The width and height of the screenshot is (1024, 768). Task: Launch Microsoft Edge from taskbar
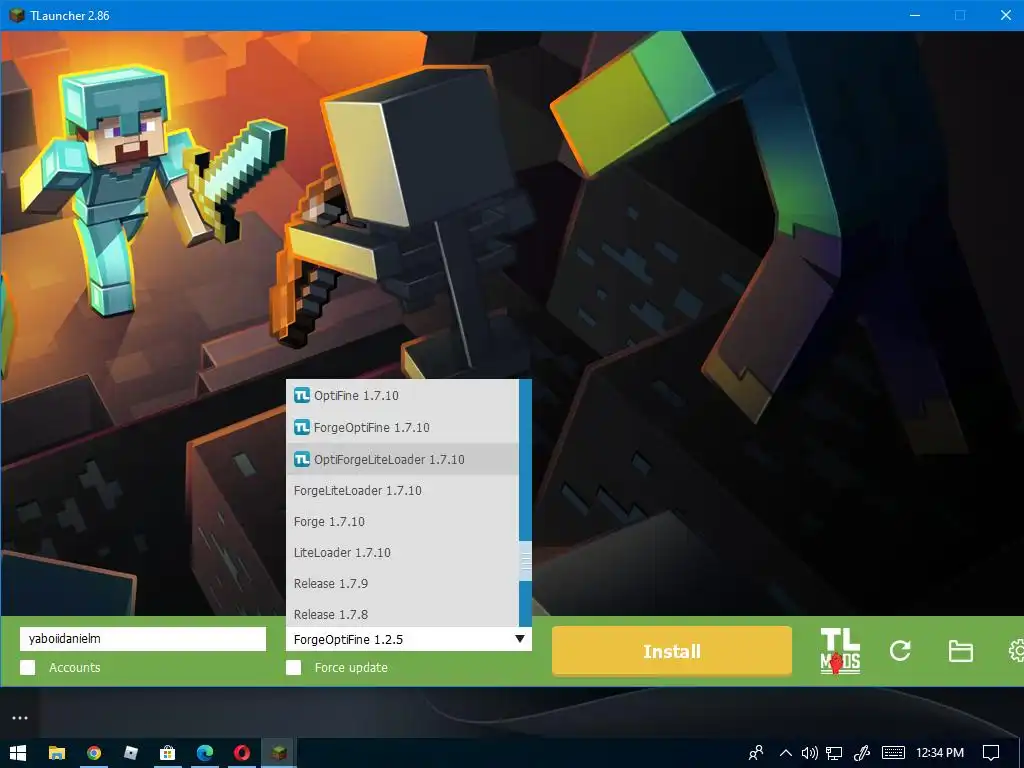click(205, 753)
